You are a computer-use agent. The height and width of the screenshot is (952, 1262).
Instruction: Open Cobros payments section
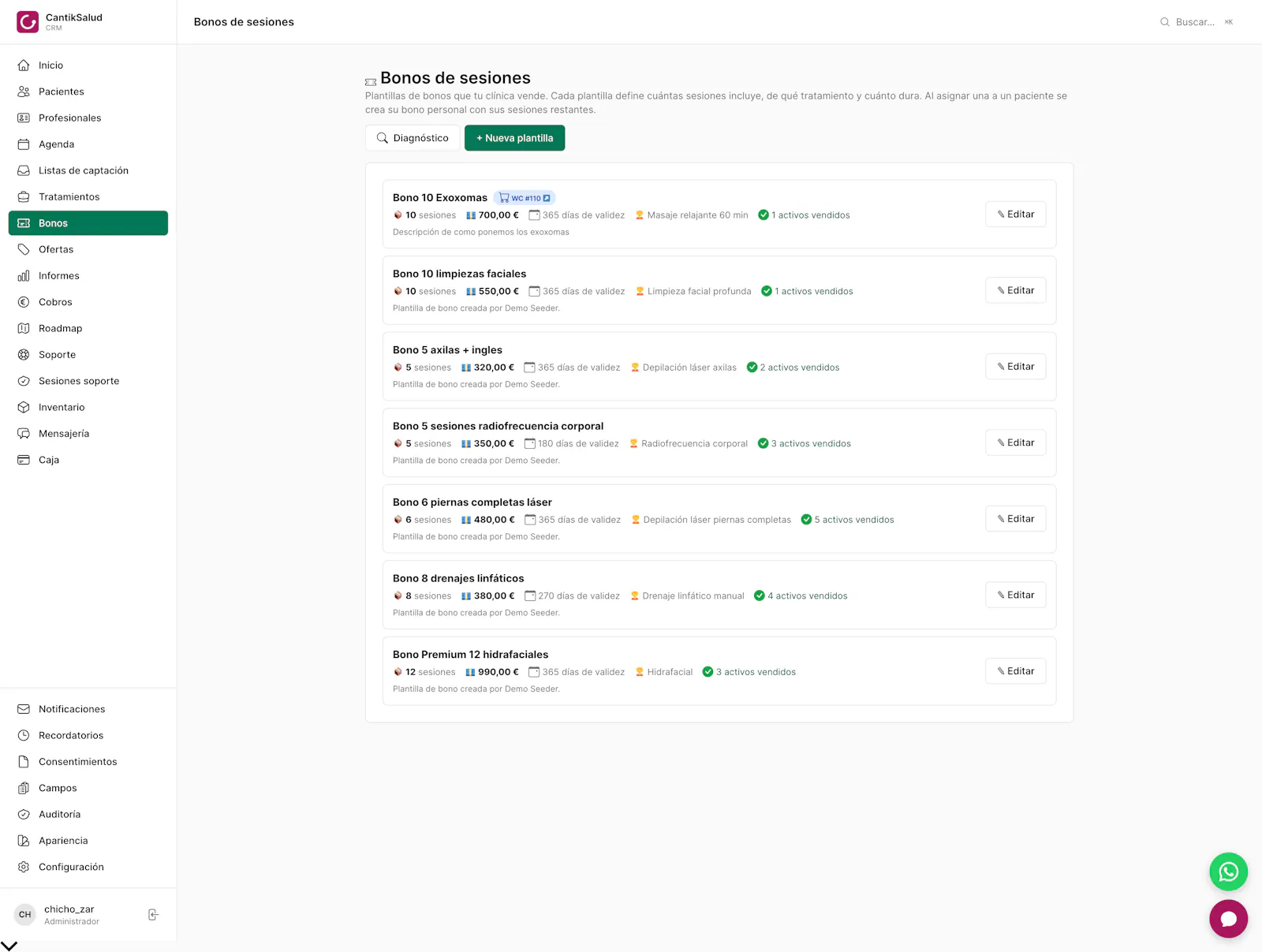point(88,302)
